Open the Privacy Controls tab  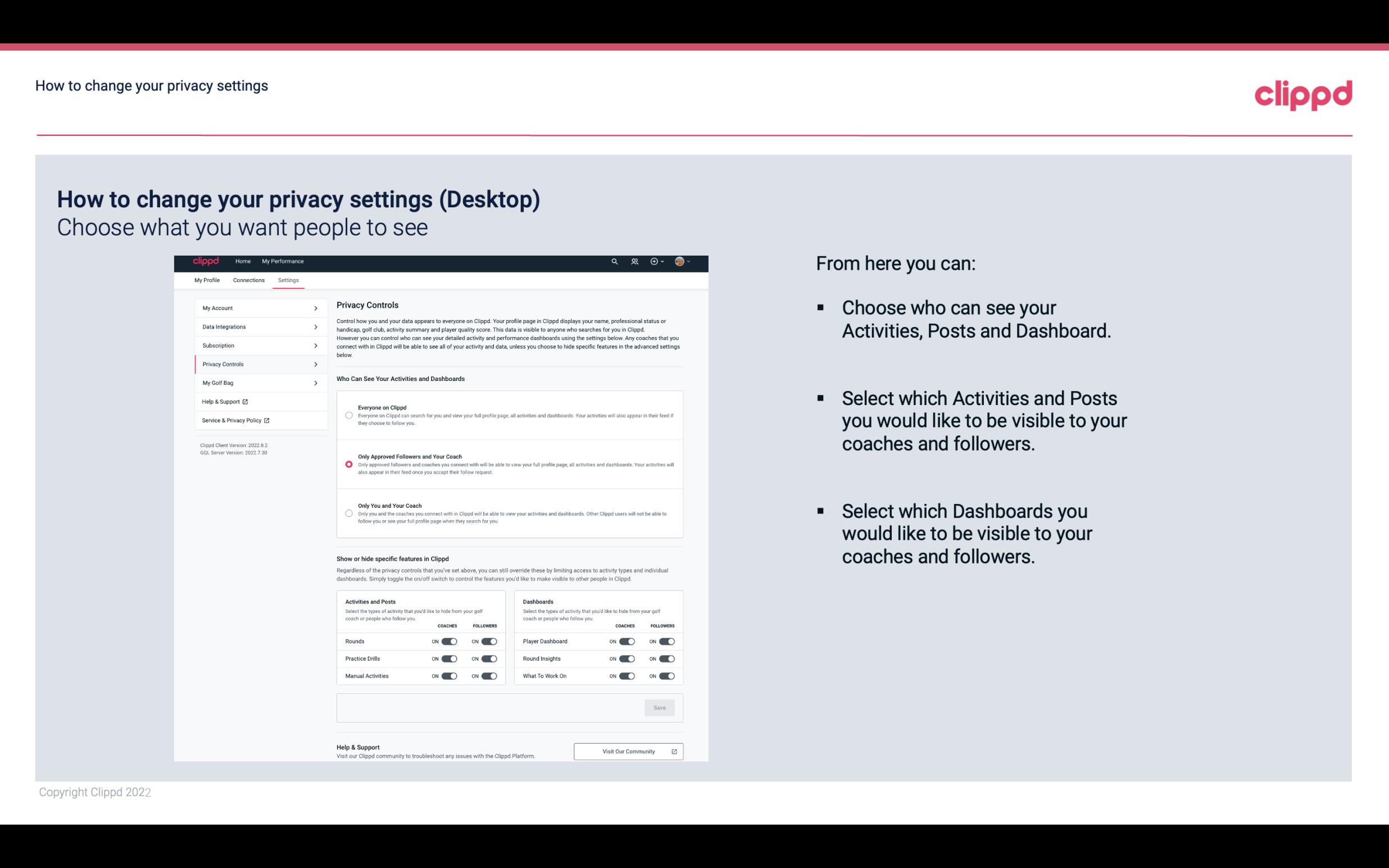[255, 364]
